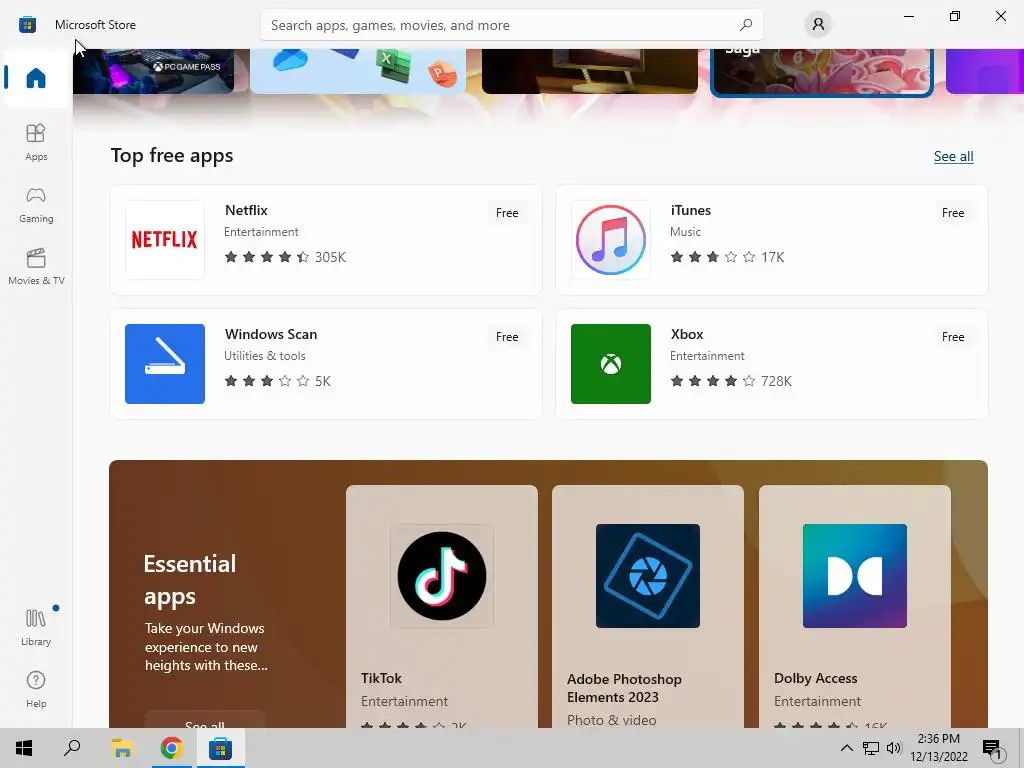Screen dimensions: 1024x768
Task: Focus the Search apps, games, movies field
Action: point(511,25)
